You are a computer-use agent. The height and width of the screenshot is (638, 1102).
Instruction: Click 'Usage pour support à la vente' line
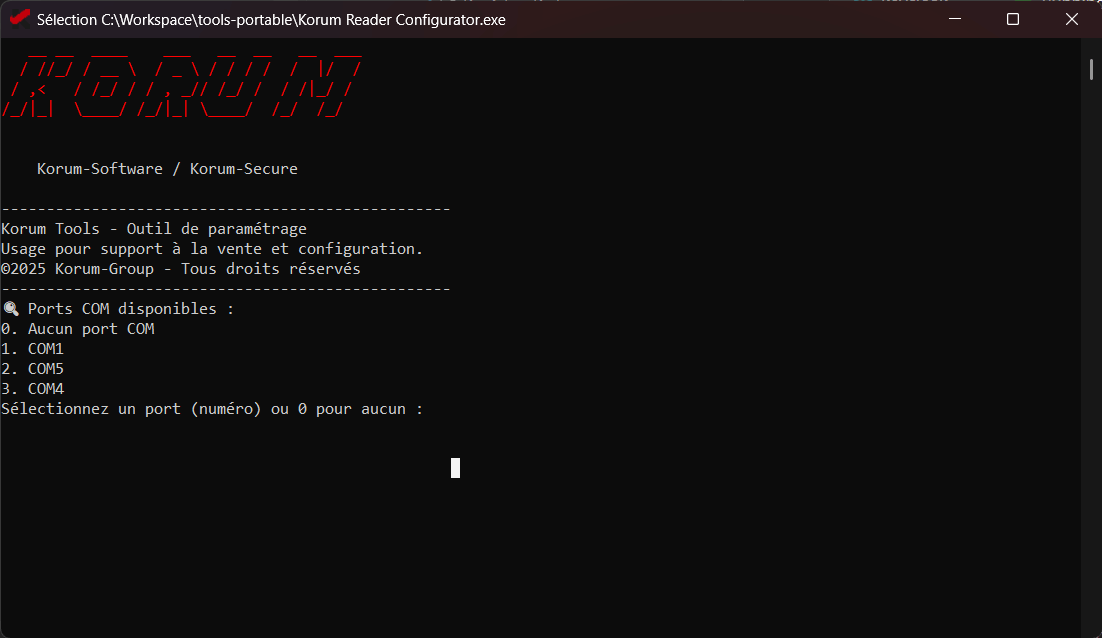[x=212, y=249]
